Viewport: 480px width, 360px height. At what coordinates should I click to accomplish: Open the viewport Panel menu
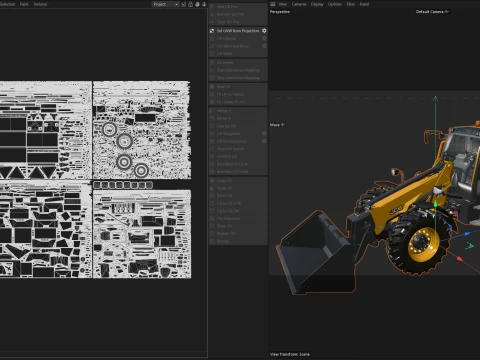[364, 4]
